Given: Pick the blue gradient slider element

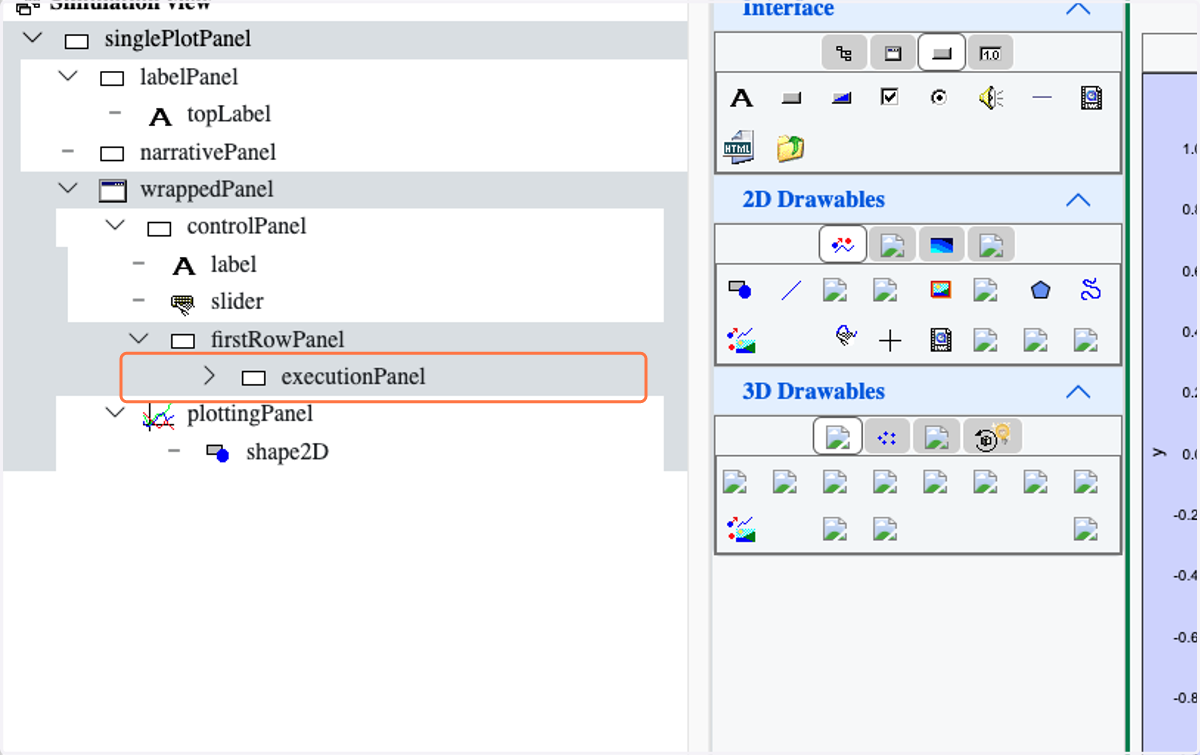Looking at the screenshot, I should [x=841, y=98].
